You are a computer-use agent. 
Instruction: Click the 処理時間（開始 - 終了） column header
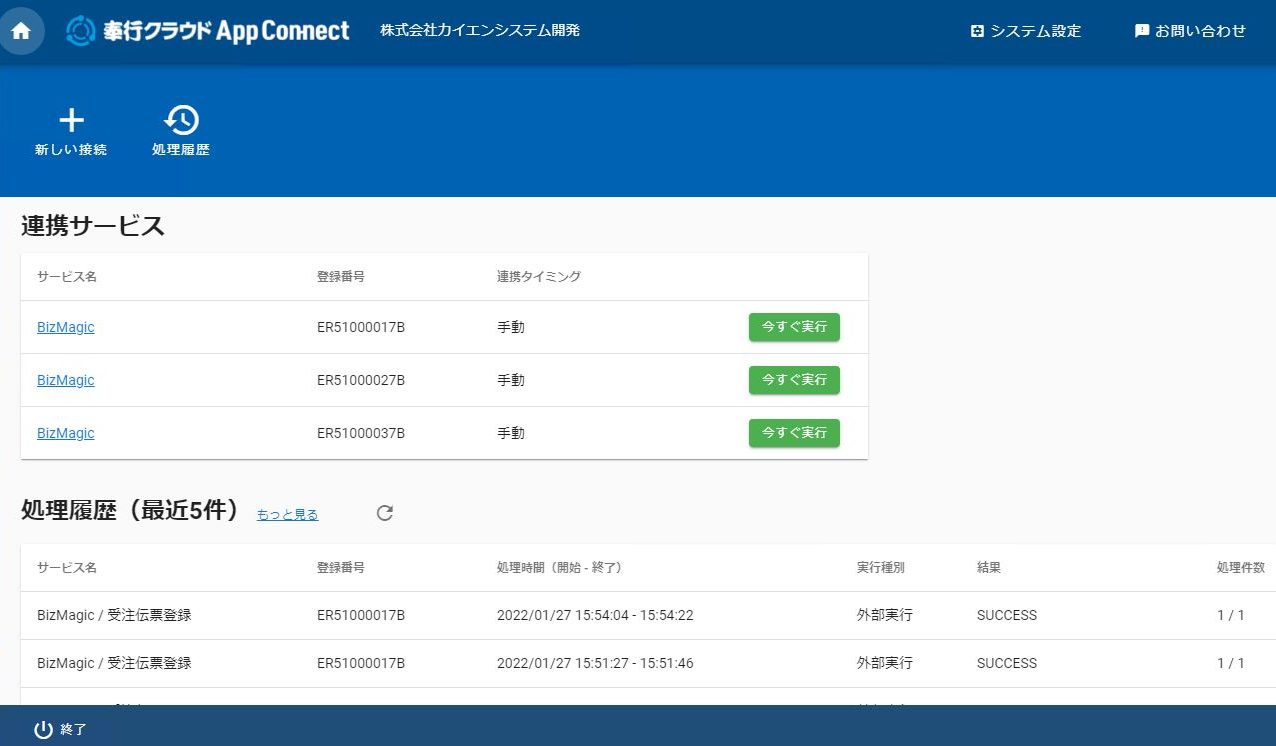560,567
